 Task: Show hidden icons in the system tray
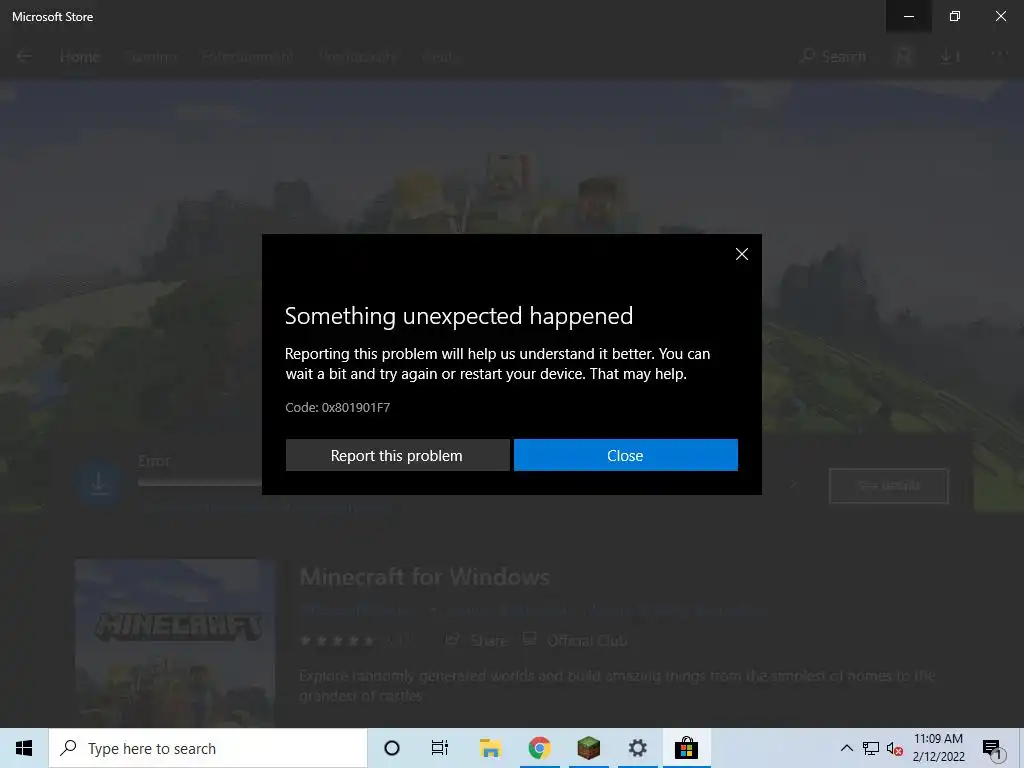(x=846, y=748)
